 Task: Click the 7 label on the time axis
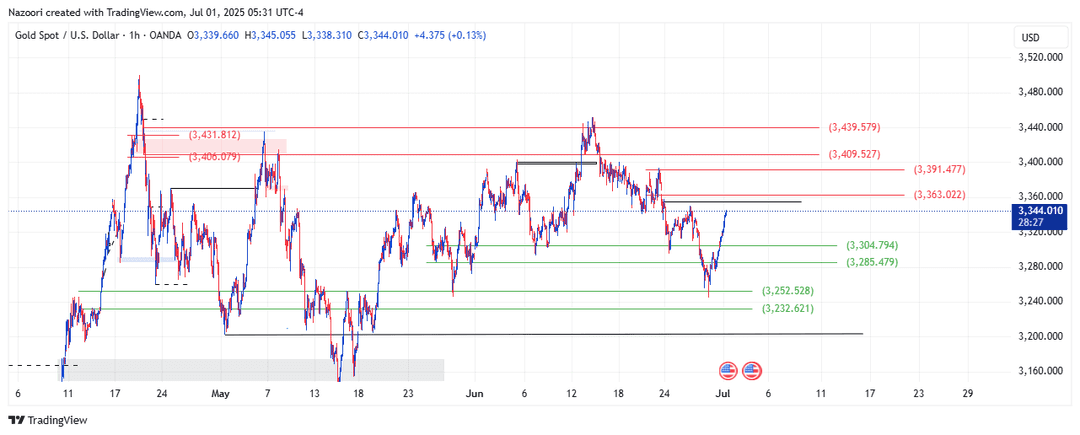(x=269, y=394)
